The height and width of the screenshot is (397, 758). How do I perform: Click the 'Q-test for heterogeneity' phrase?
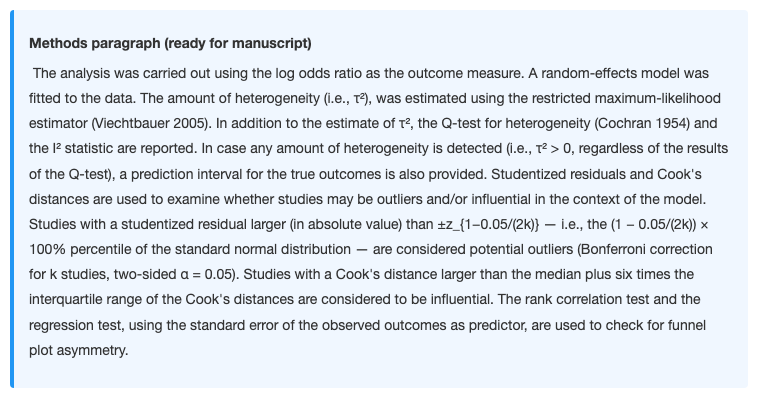[x=515, y=123]
